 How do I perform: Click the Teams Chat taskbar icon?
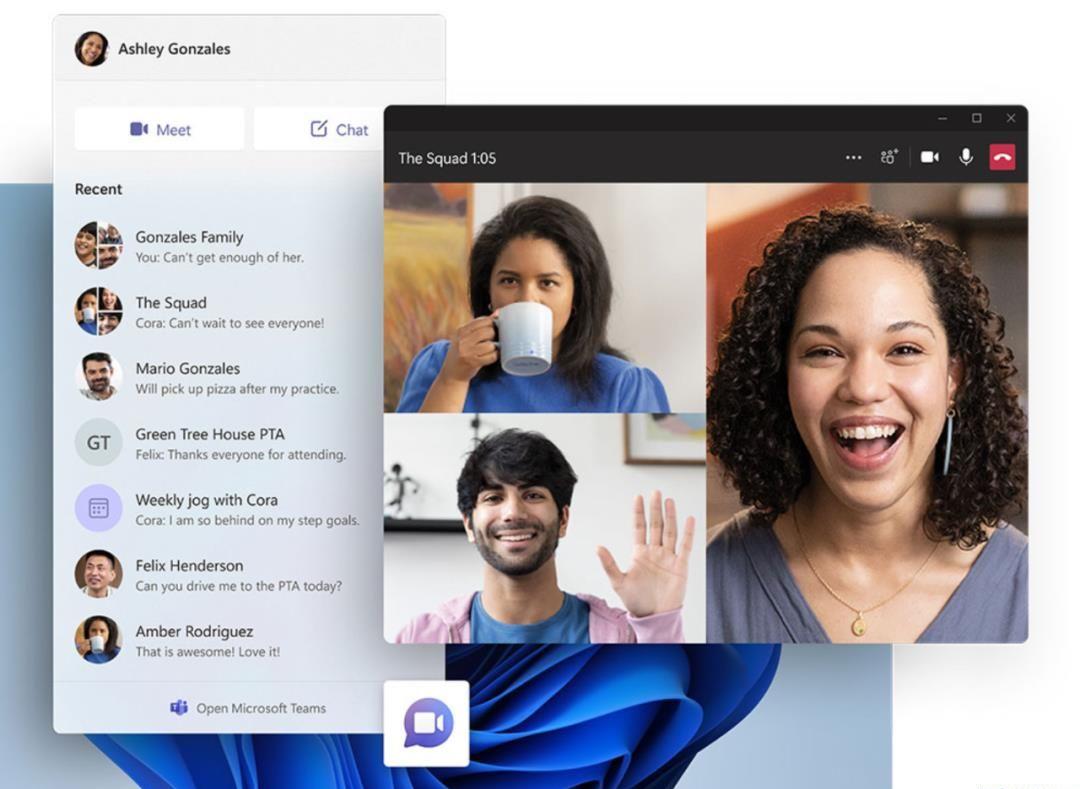427,723
